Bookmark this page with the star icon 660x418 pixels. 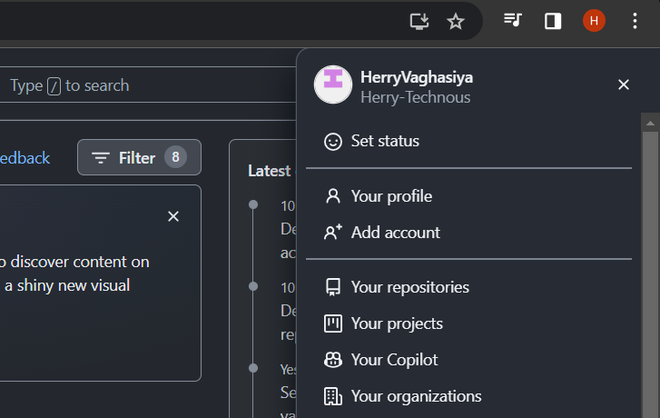(x=456, y=21)
